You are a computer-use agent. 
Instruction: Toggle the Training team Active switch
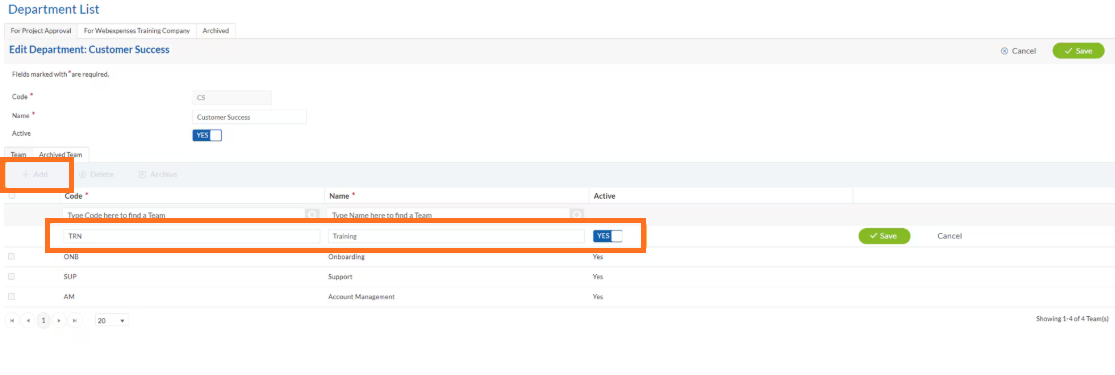[x=607, y=236]
